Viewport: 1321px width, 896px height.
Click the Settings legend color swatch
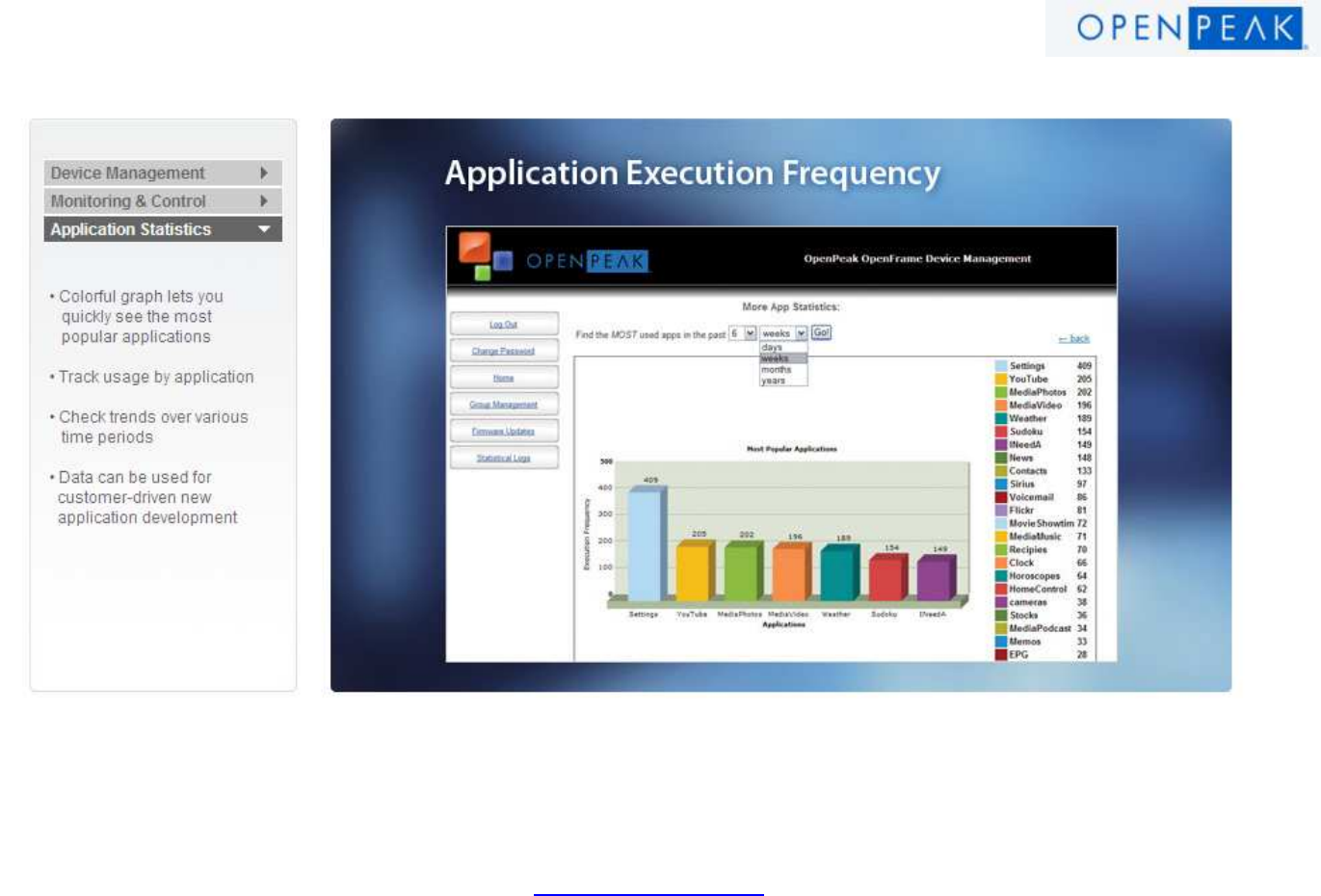(x=1001, y=366)
